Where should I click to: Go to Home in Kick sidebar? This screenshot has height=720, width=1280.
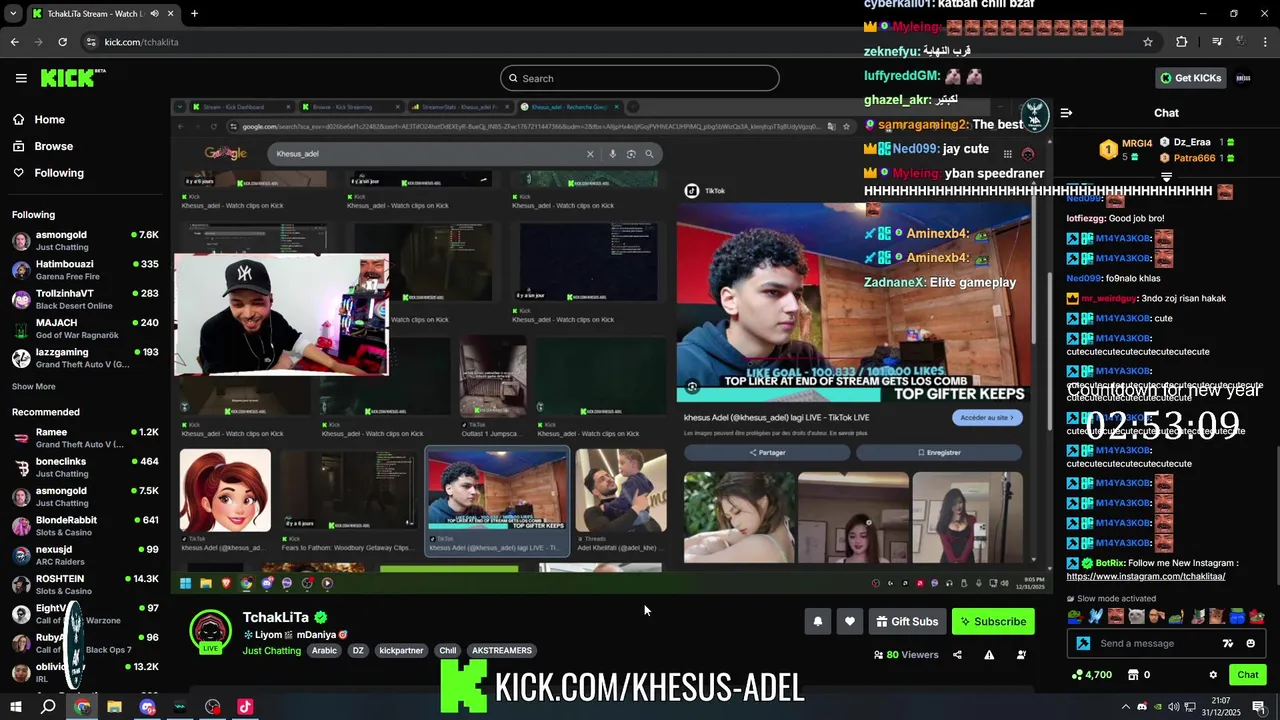(39, 119)
